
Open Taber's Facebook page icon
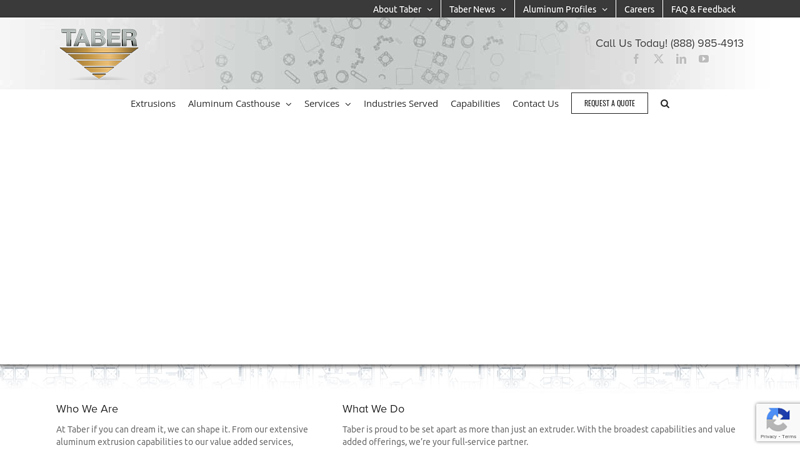636,59
